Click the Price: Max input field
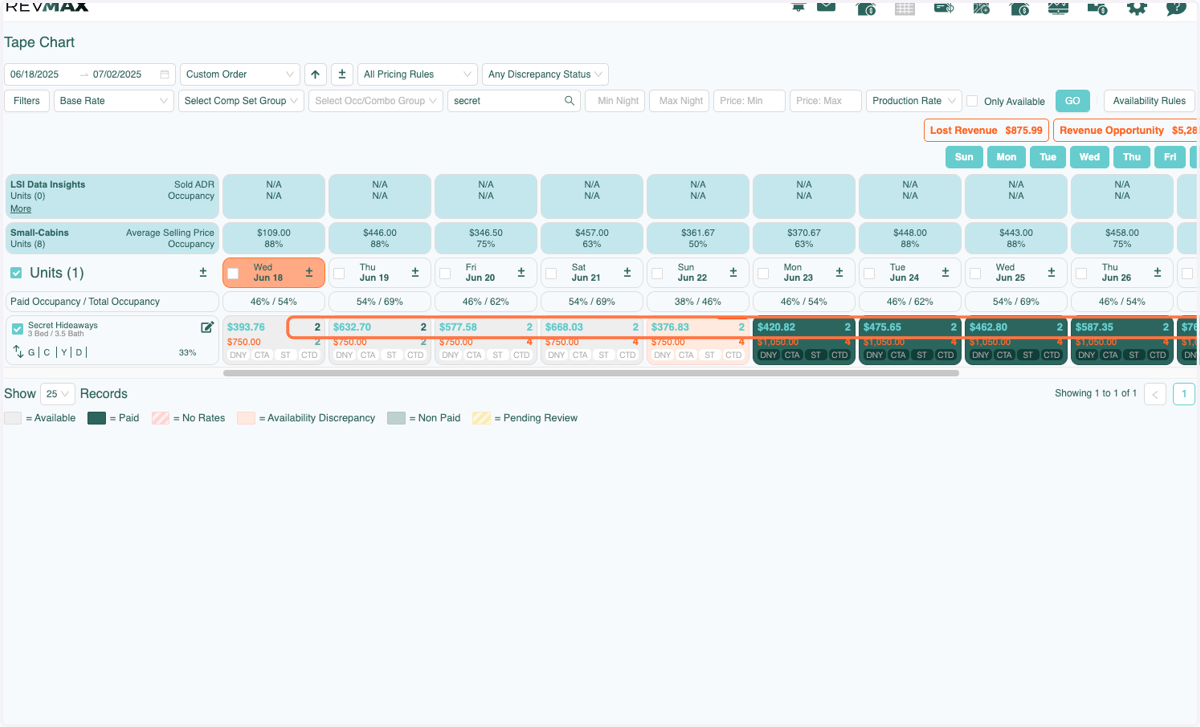The height and width of the screenshot is (727, 1200). pyautogui.click(x=825, y=101)
